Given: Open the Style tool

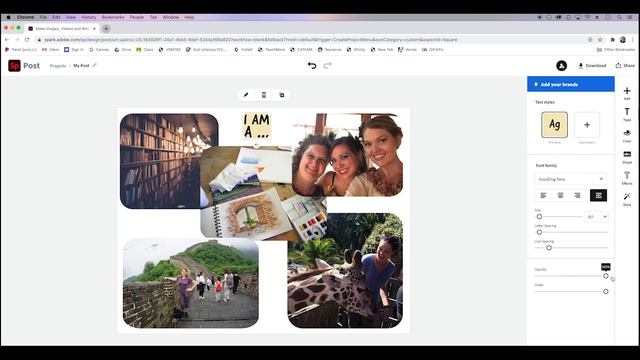Looking at the screenshot, I should point(627,199).
